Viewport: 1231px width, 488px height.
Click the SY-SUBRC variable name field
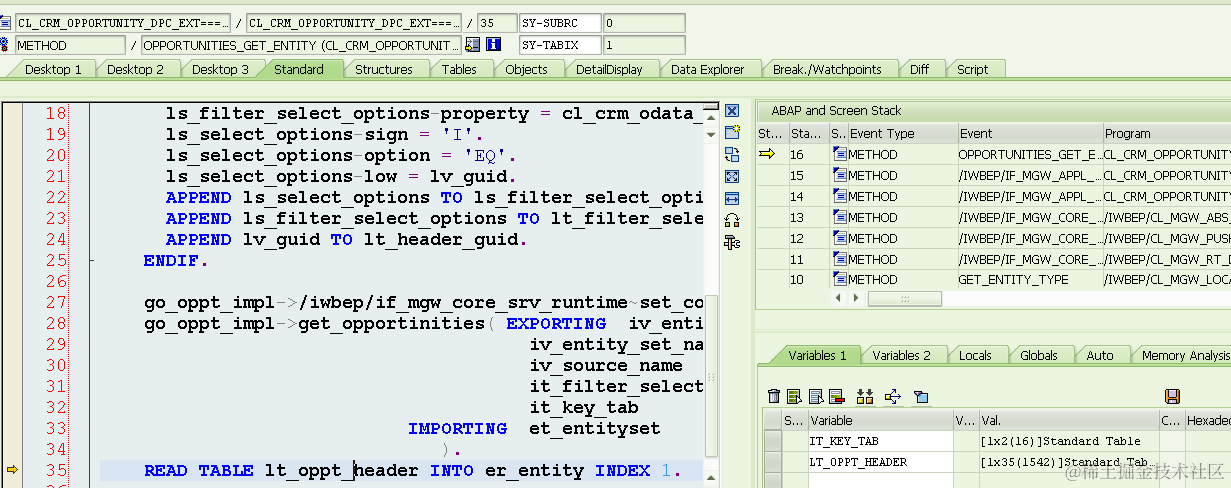point(560,23)
